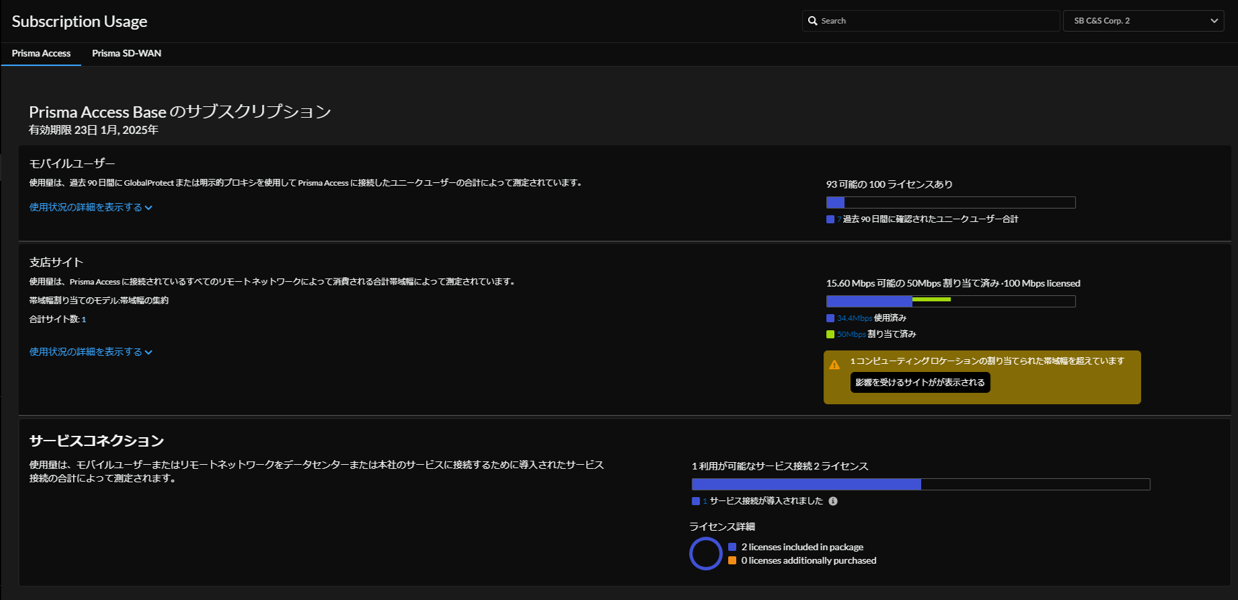Click the 15.60 Mbps bandwidth summary text
Image resolution: width=1238 pixels, height=600 pixels.
point(953,283)
